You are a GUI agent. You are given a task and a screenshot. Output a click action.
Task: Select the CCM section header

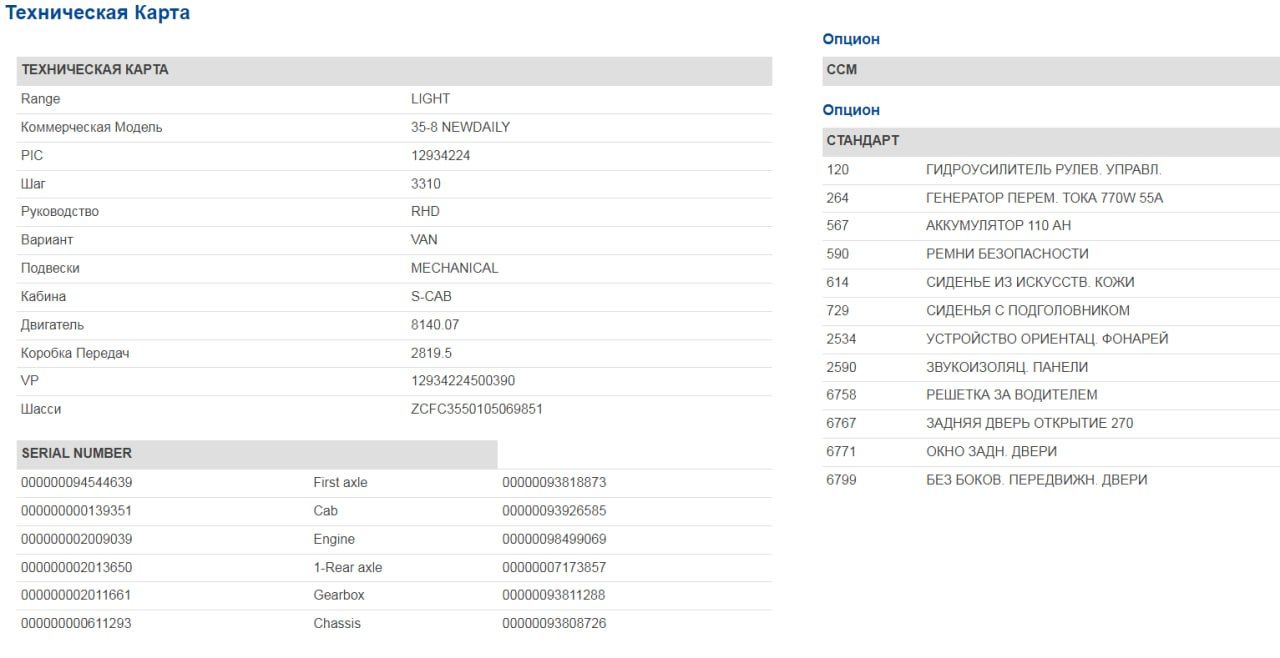click(842, 70)
